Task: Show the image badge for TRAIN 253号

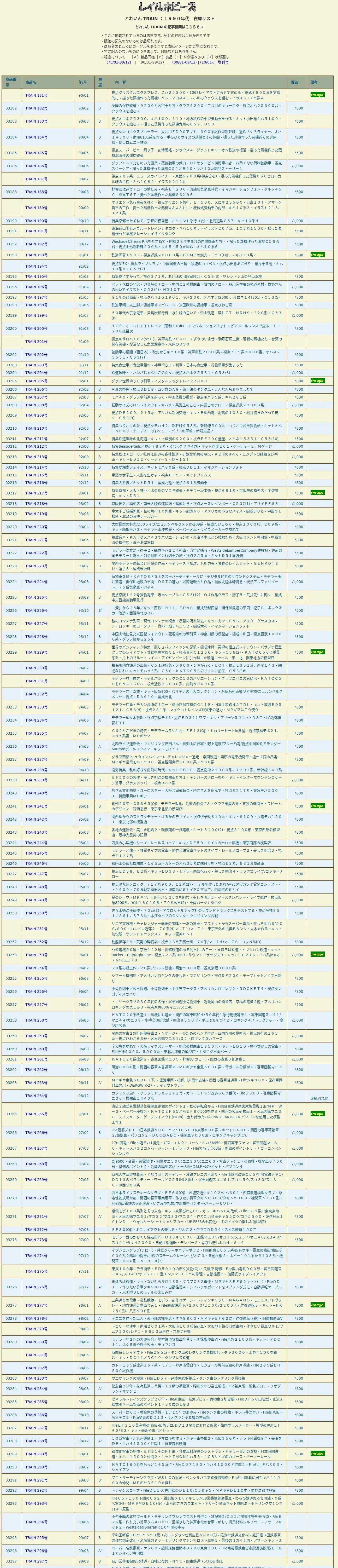Action: tap(317, 954)
